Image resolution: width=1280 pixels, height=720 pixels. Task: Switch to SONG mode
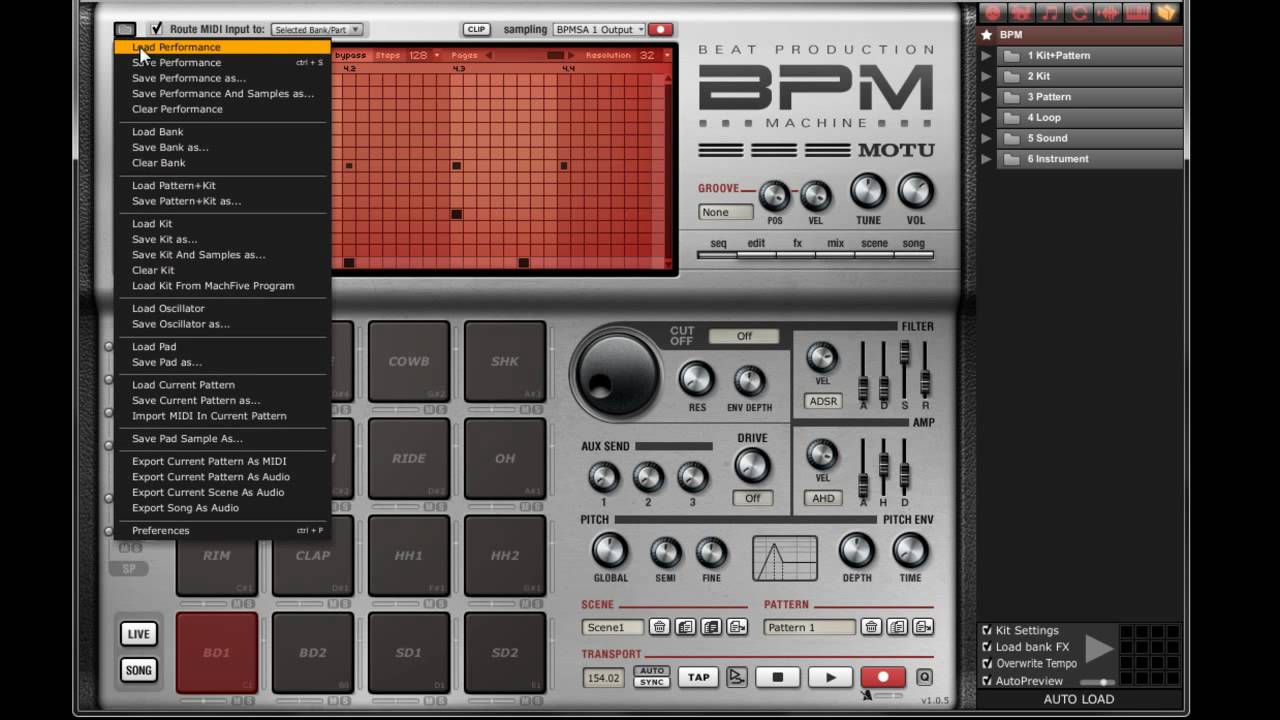139,670
